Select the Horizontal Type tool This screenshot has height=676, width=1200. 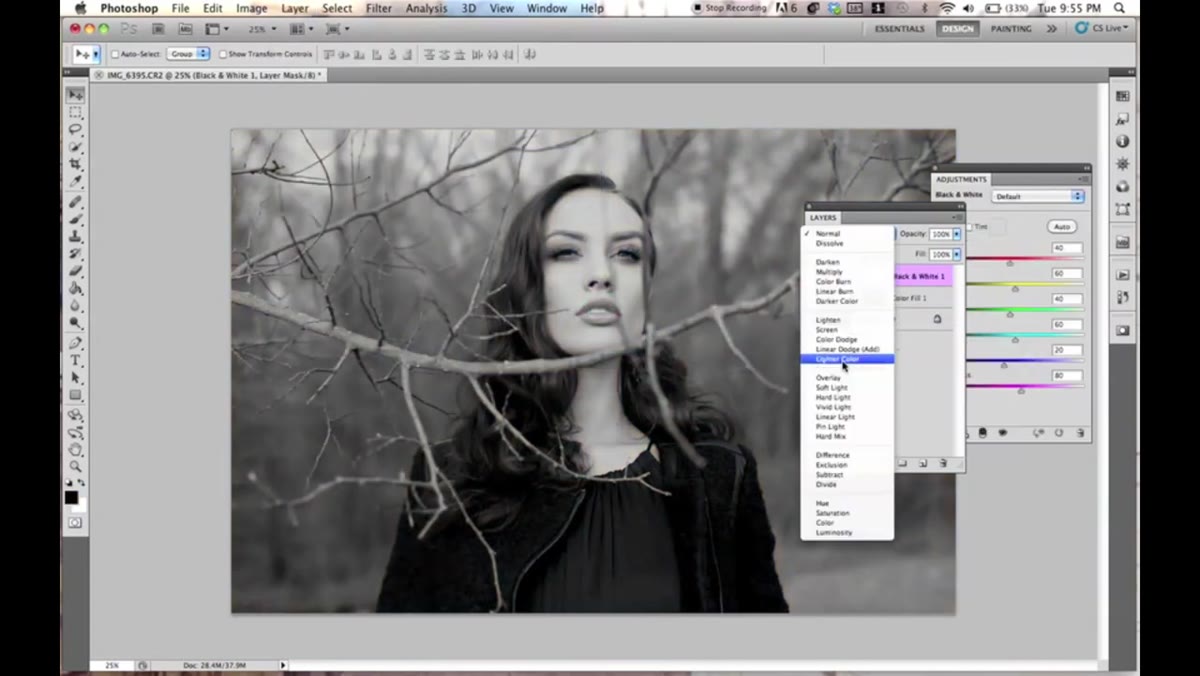(76, 360)
